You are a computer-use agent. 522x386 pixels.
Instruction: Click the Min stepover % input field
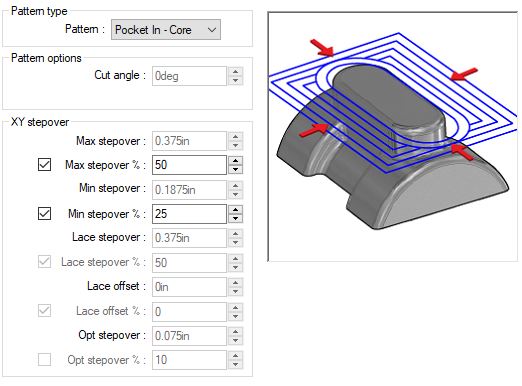click(189, 214)
